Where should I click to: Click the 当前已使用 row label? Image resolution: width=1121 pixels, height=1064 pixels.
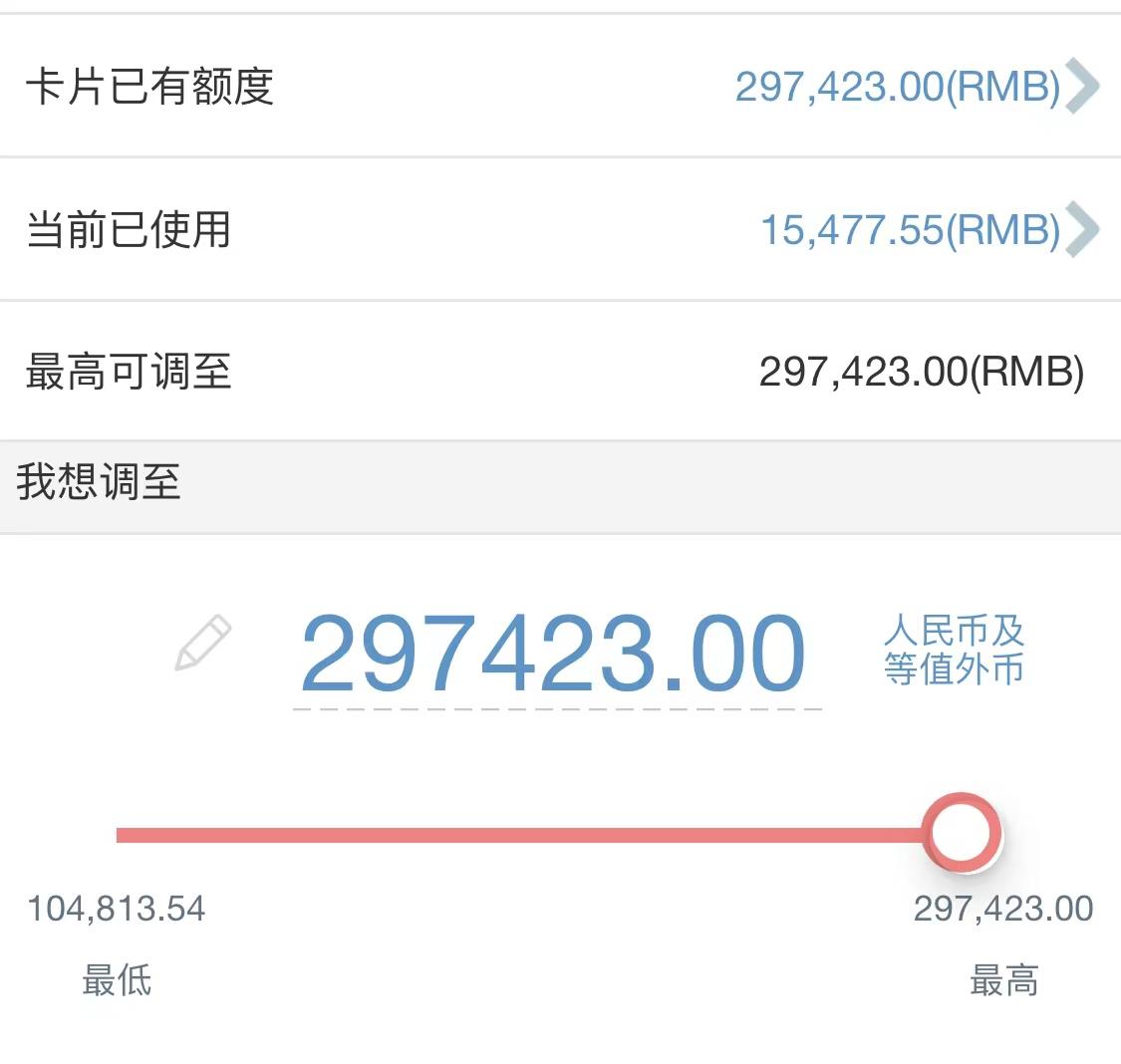(129, 229)
